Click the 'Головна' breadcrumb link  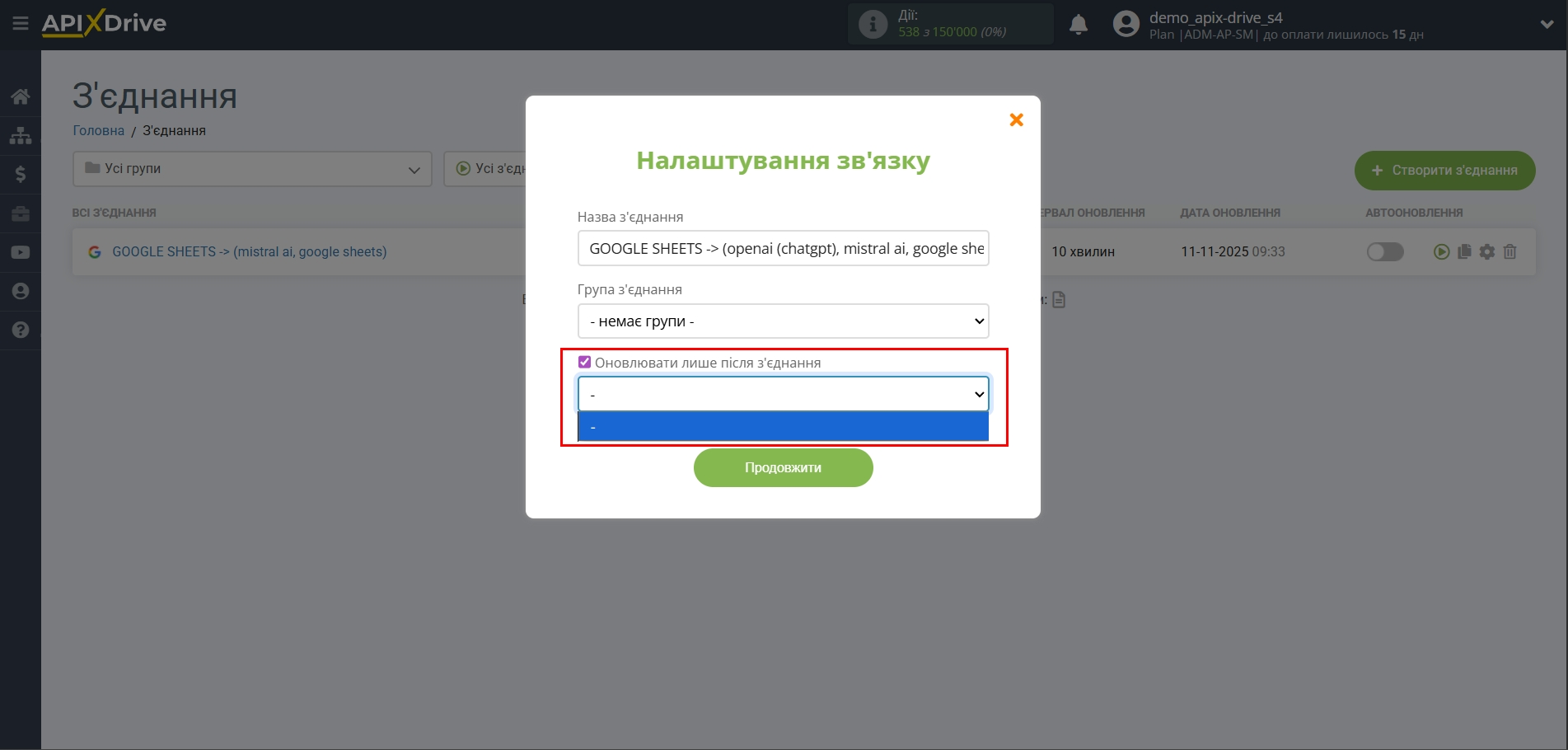pos(97,130)
